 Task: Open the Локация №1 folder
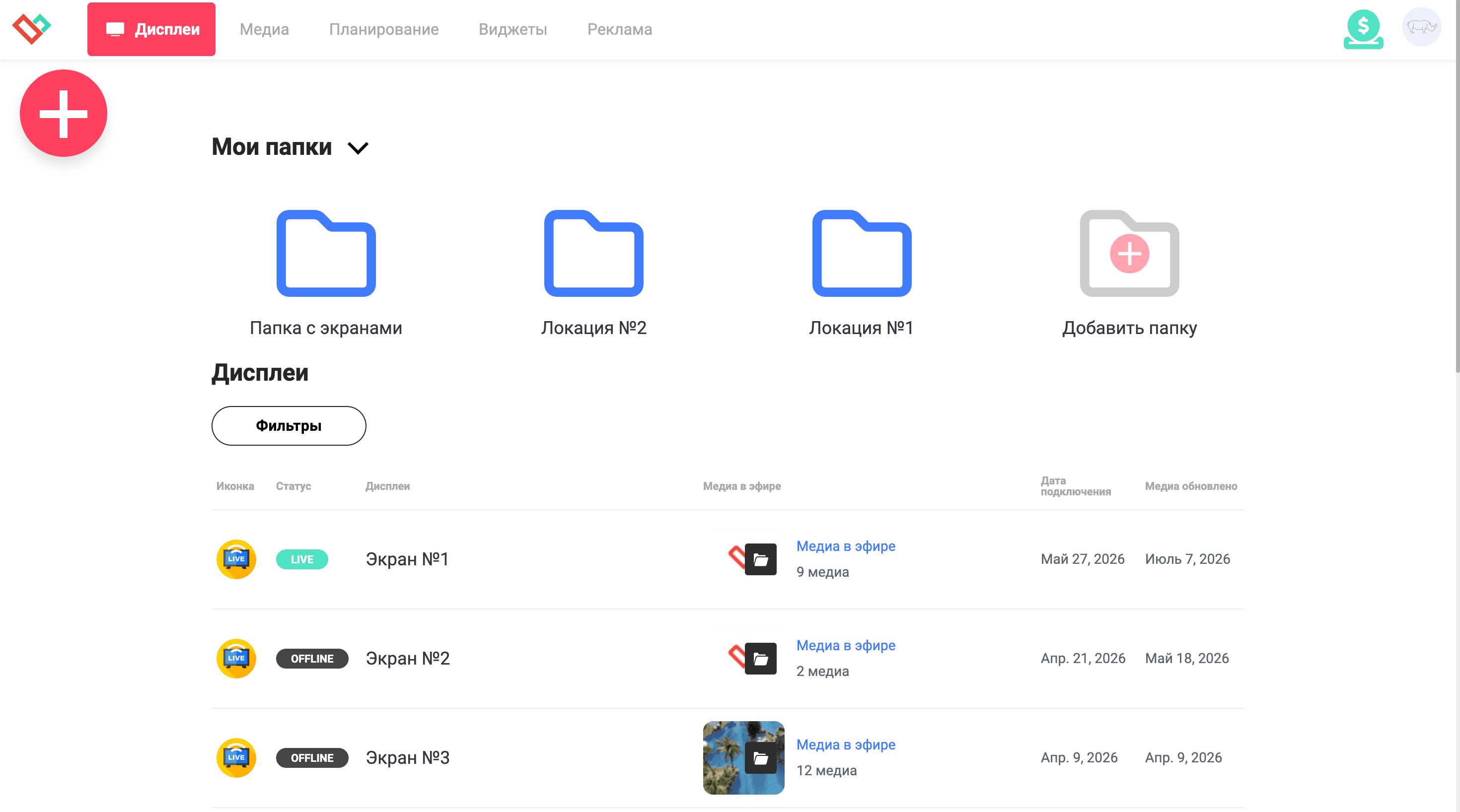point(862,253)
